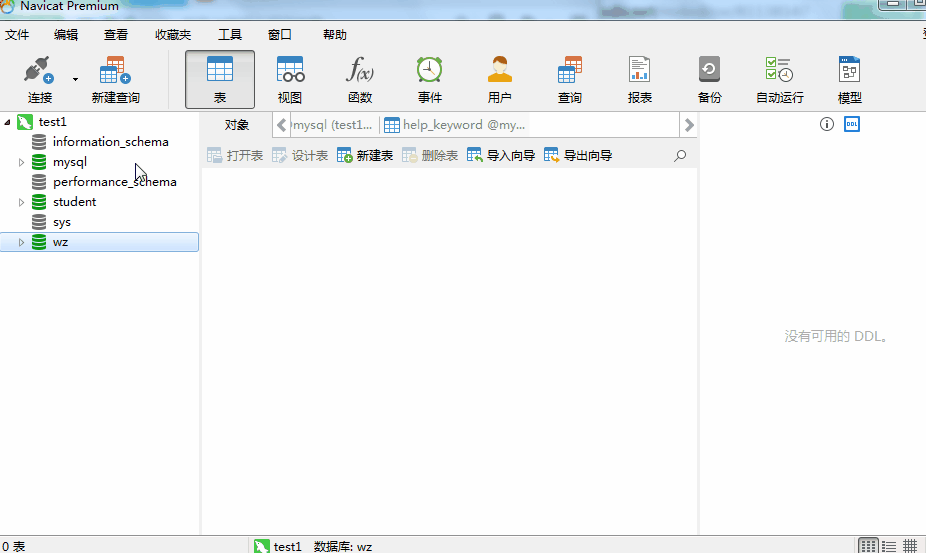Open the Help (帮助) menu

pos(335,35)
